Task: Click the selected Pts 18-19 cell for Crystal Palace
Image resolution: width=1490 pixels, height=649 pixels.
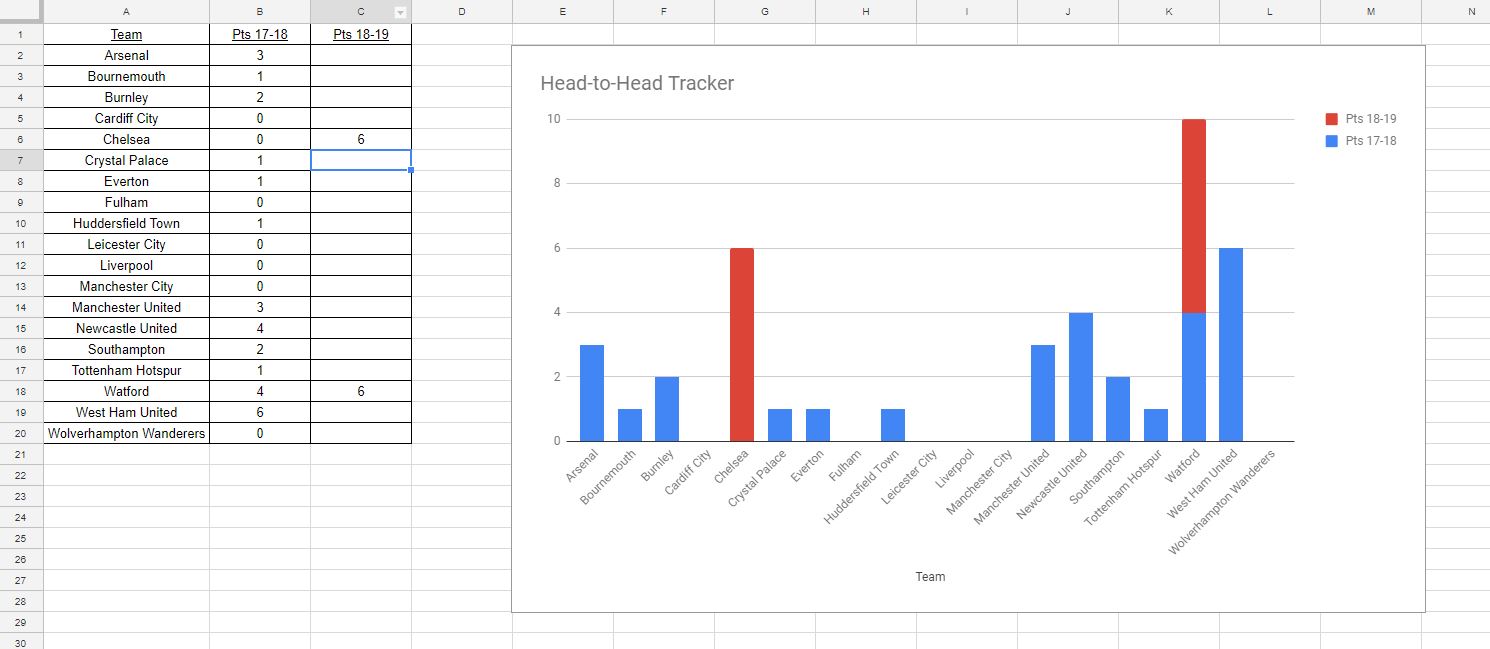Action: pyautogui.click(x=361, y=160)
